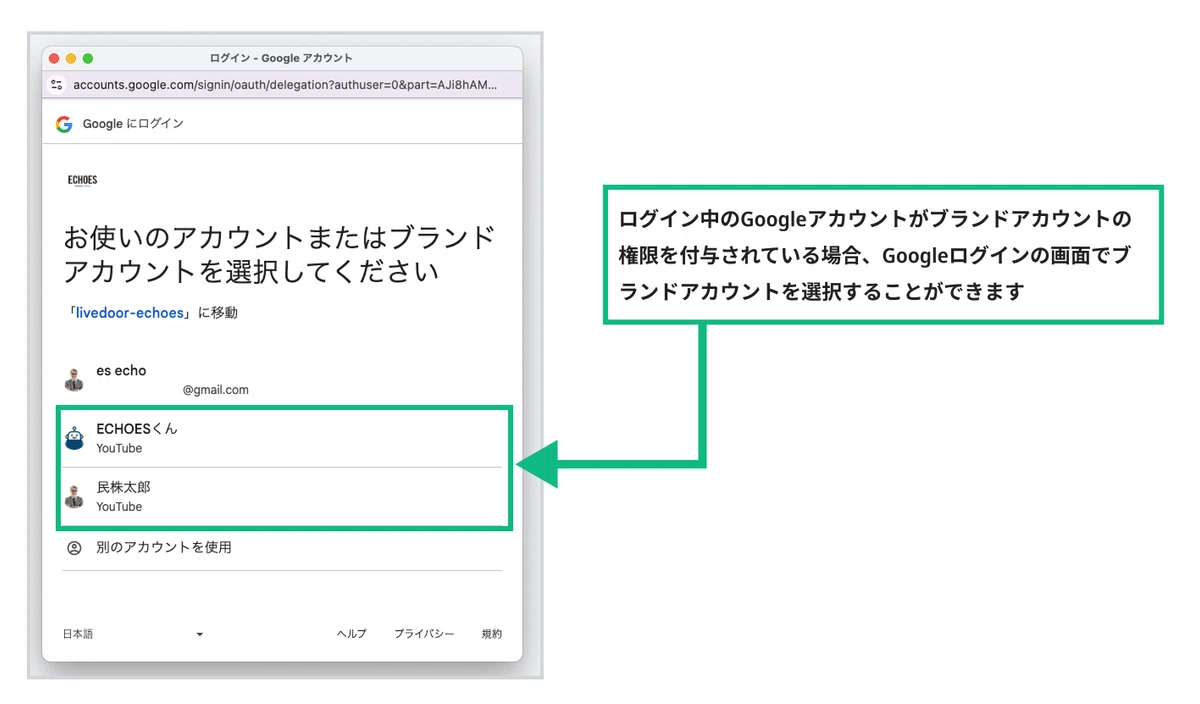This screenshot has width=1200, height=704.
Task: Select 別のアカウントを使用 option
Action: point(282,548)
